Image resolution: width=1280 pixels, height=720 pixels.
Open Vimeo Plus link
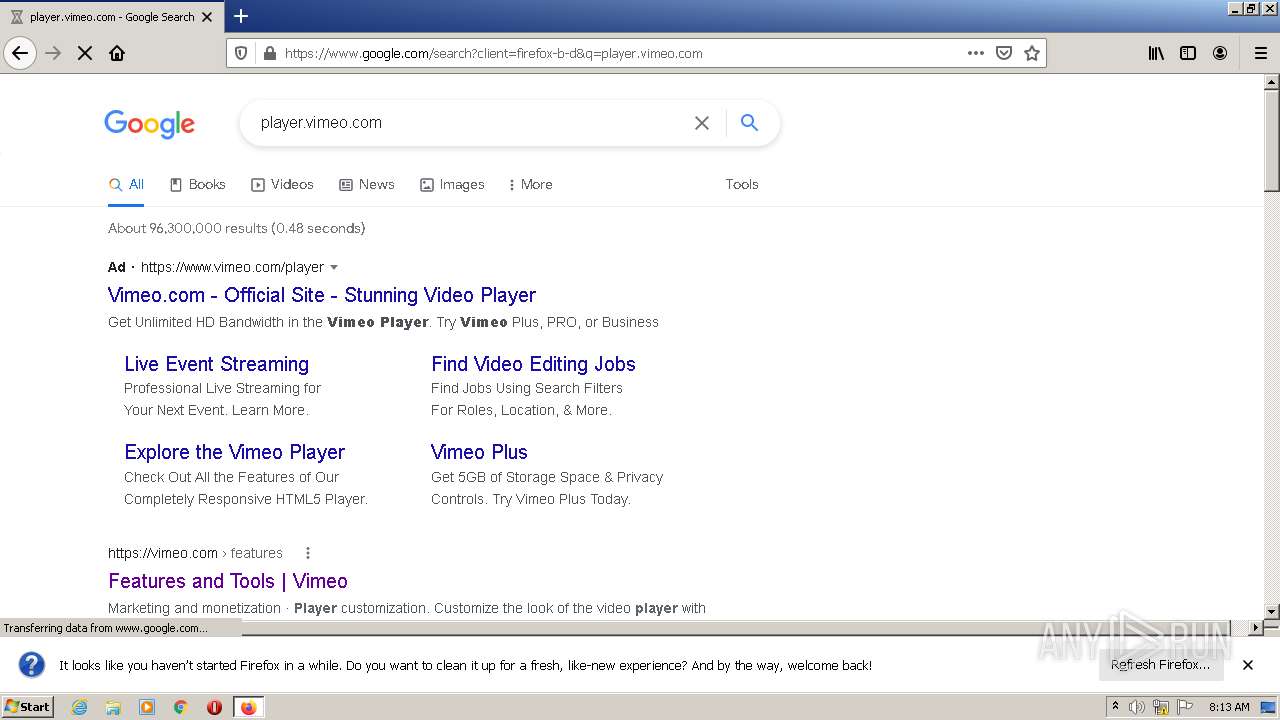point(479,452)
